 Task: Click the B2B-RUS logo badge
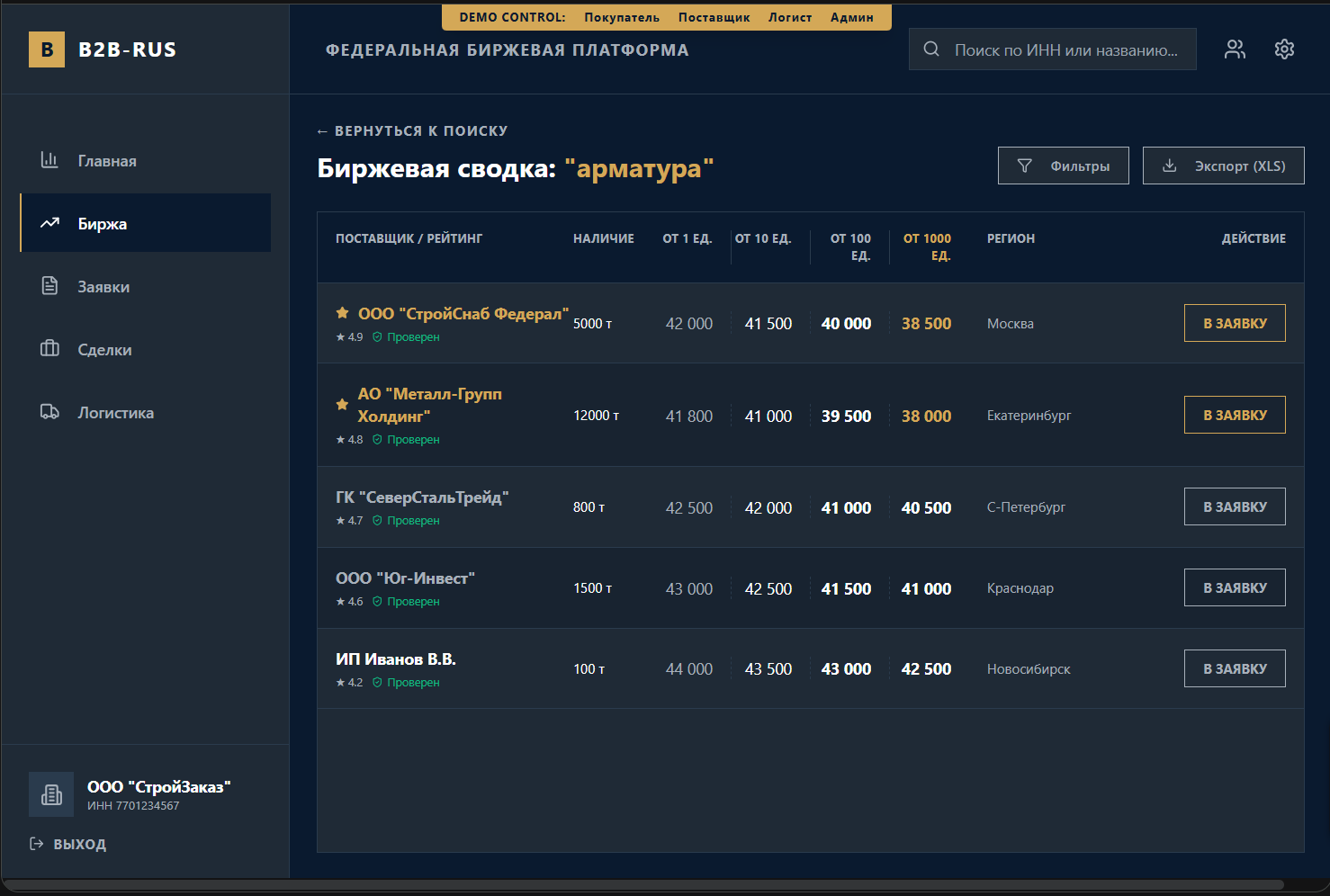[x=47, y=49]
